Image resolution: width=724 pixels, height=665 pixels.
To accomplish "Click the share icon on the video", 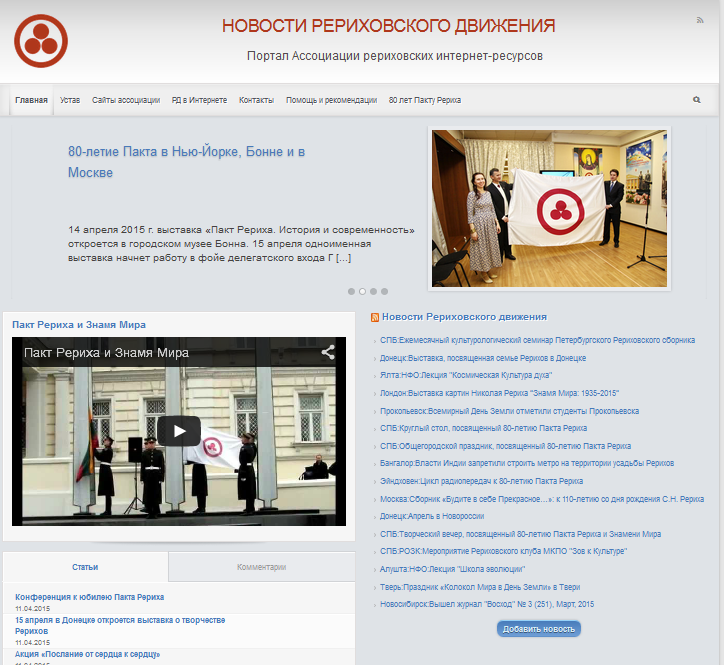I will [x=327, y=352].
